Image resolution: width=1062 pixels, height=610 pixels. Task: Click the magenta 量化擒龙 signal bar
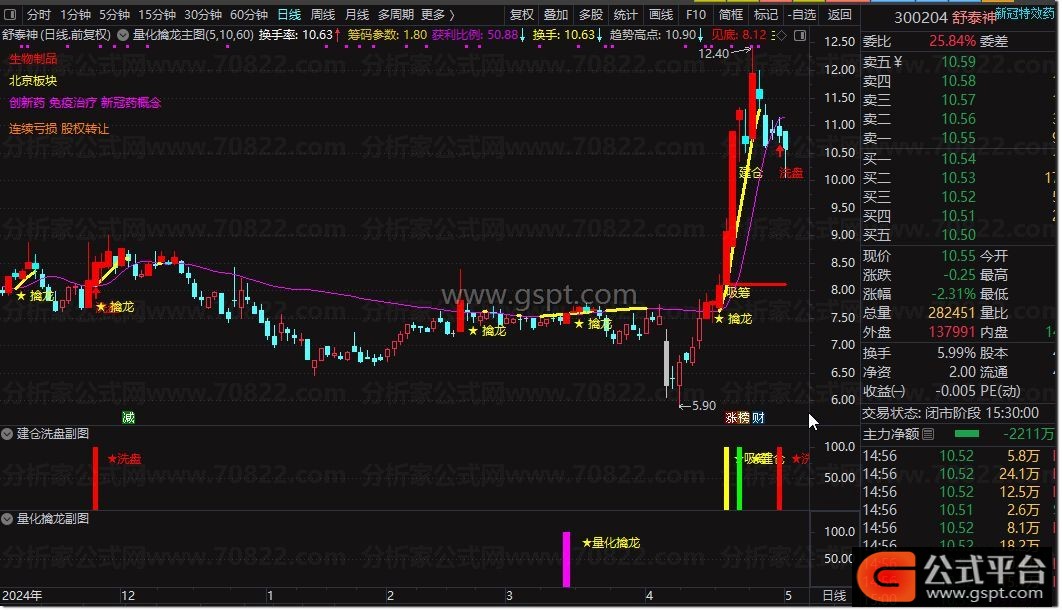[x=566, y=559]
